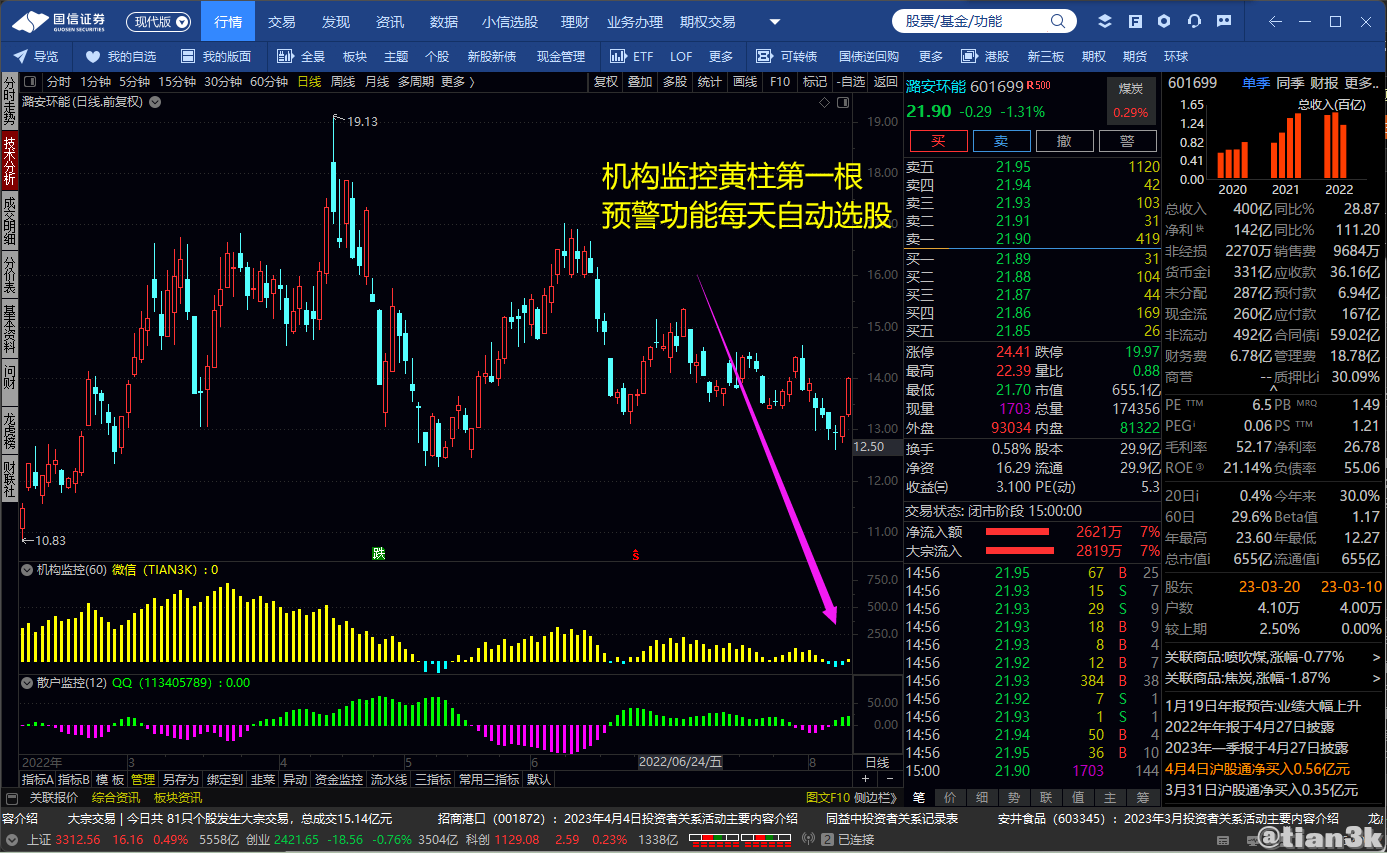Open 我的自选 heart icon
The height and width of the screenshot is (853, 1387).
pyautogui.click(x=93, y=57)
